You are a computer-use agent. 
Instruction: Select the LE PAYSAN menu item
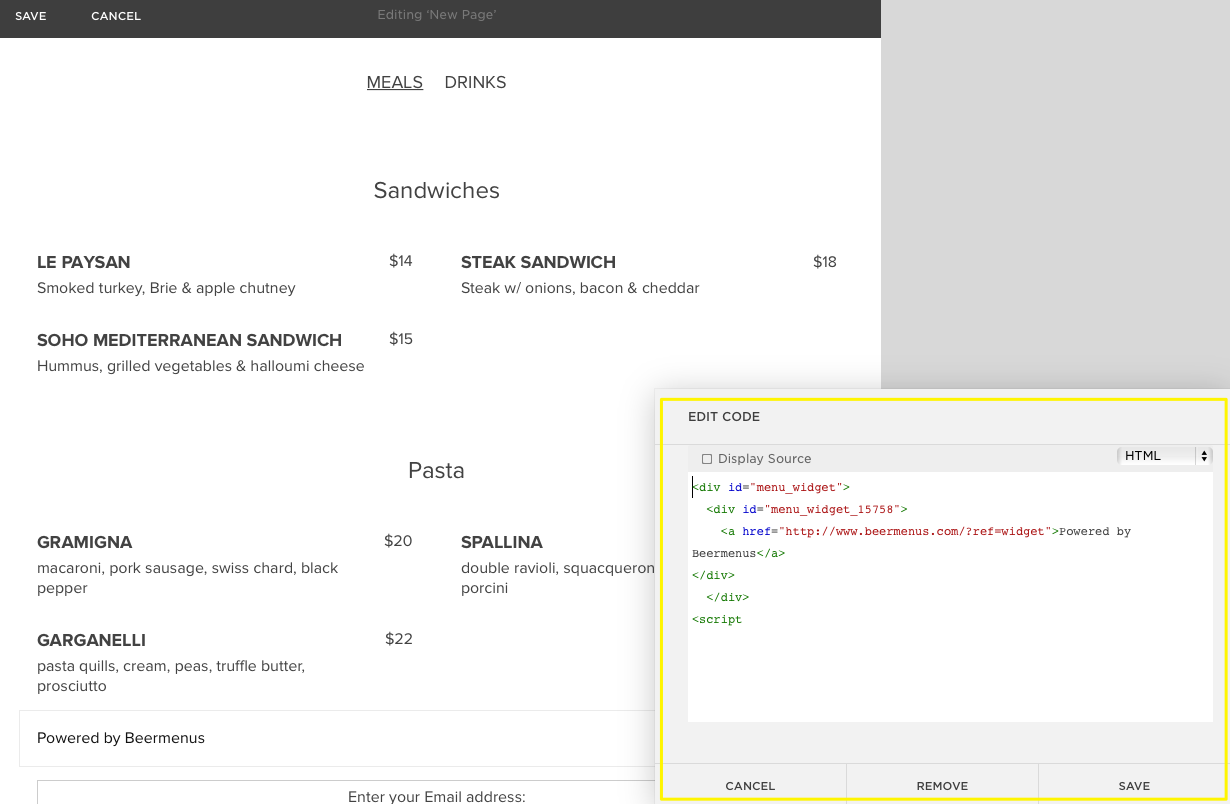coord(84,262)
